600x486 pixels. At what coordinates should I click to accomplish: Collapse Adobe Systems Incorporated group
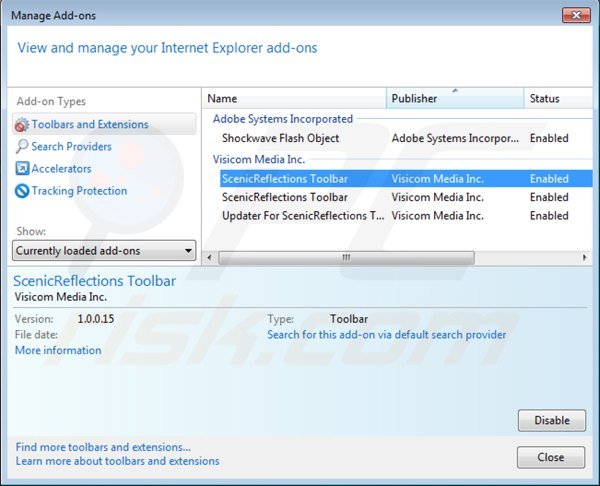282,119
